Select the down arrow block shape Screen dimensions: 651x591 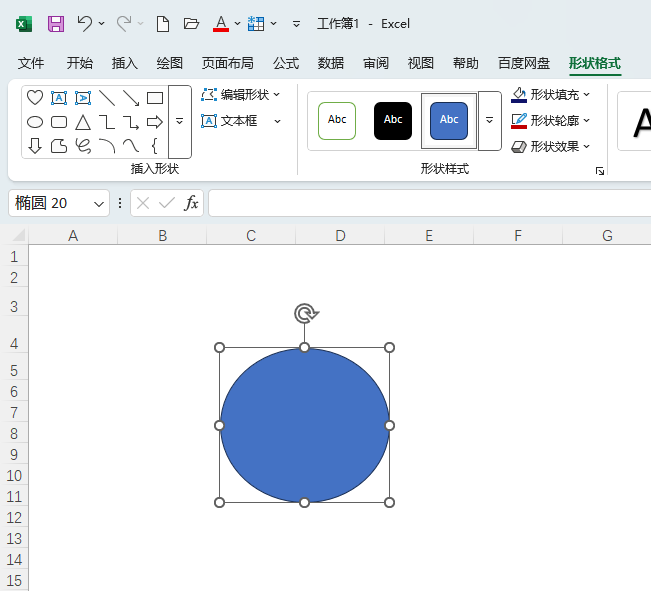click(x=35, y=146)
